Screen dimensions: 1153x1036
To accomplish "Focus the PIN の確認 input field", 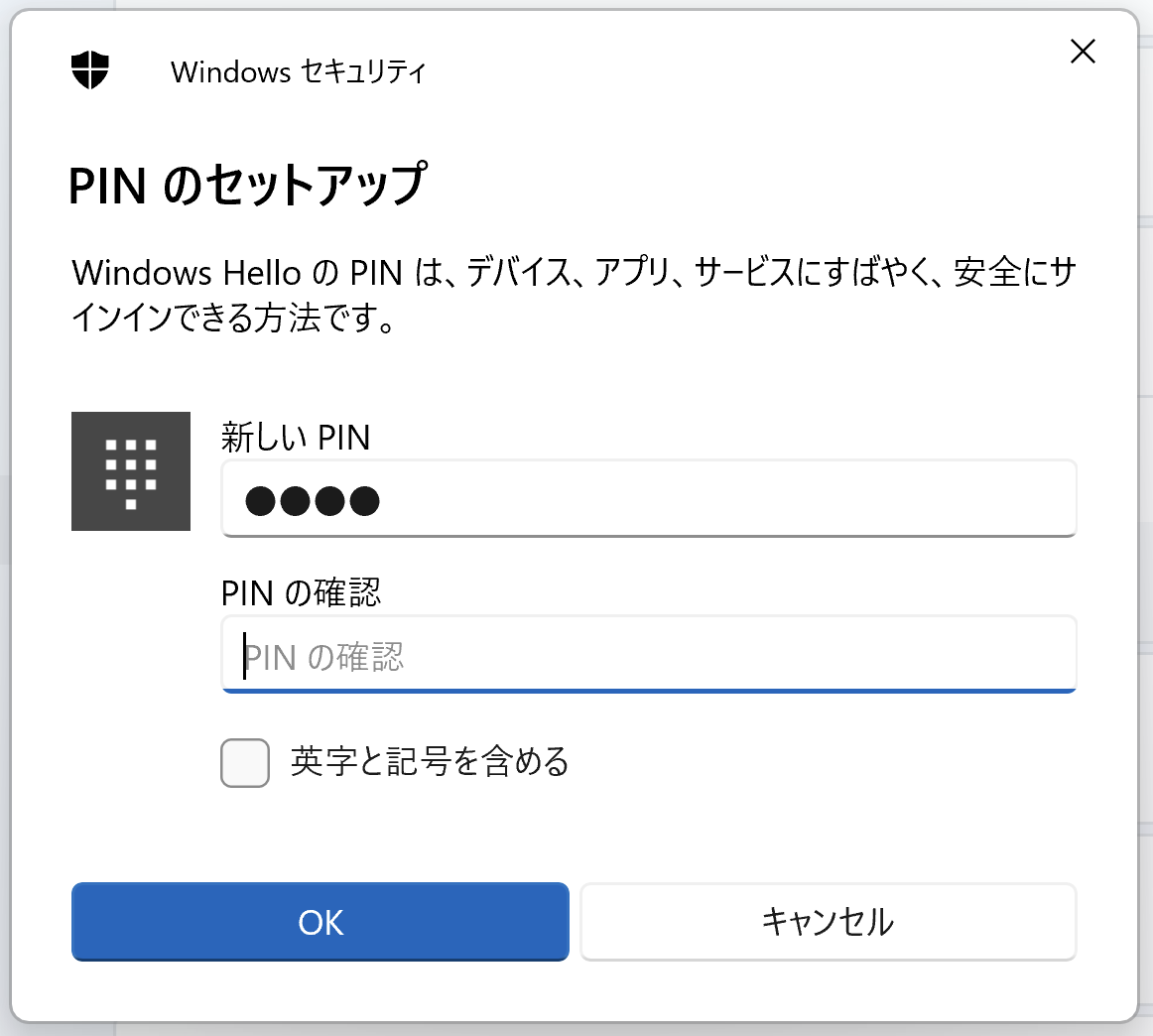I will (647, 655).
